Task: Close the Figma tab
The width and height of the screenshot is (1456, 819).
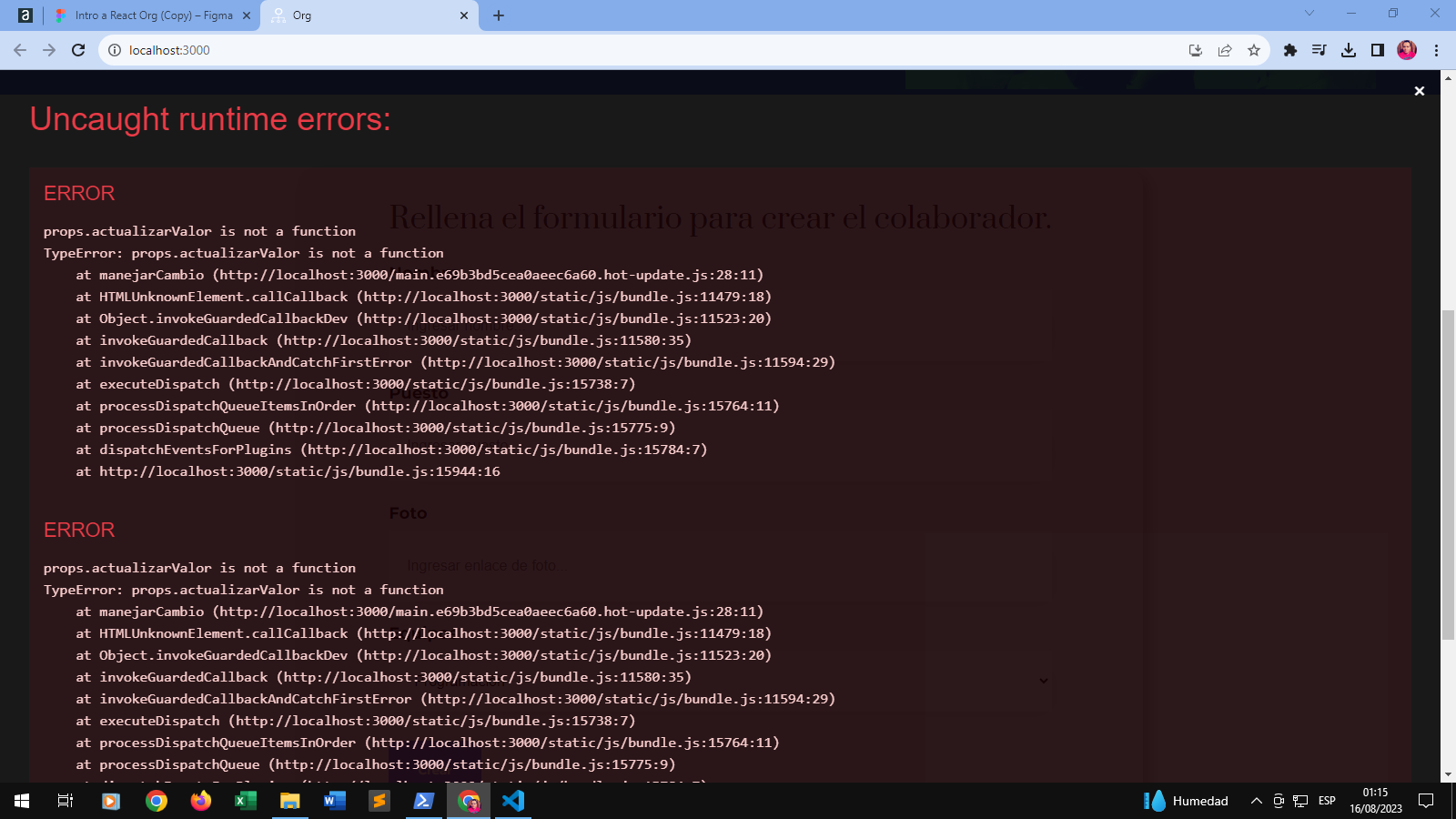Action: [x=246, y=15]
